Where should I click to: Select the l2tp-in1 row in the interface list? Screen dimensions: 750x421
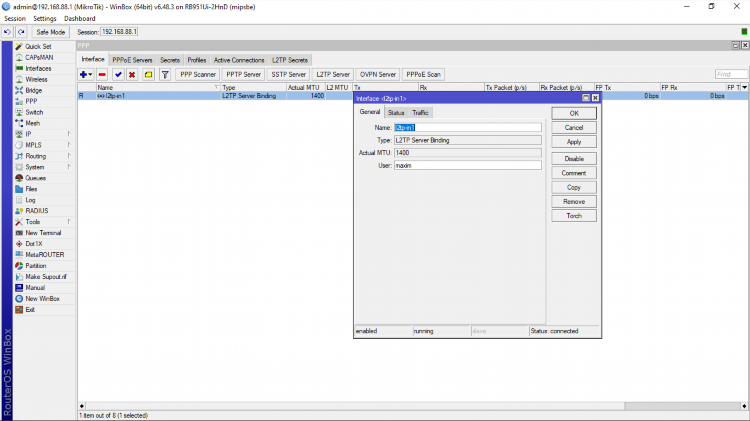click(x=215, y=96)
